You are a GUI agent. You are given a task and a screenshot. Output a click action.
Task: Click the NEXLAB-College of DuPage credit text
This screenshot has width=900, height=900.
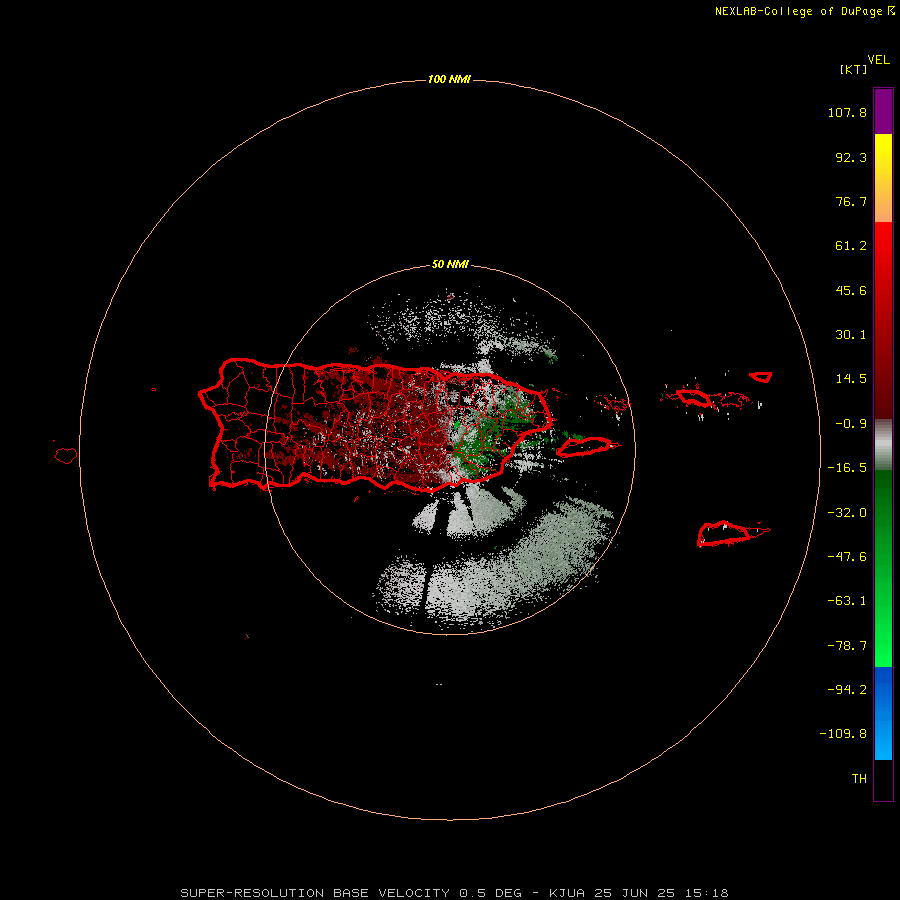804,11
